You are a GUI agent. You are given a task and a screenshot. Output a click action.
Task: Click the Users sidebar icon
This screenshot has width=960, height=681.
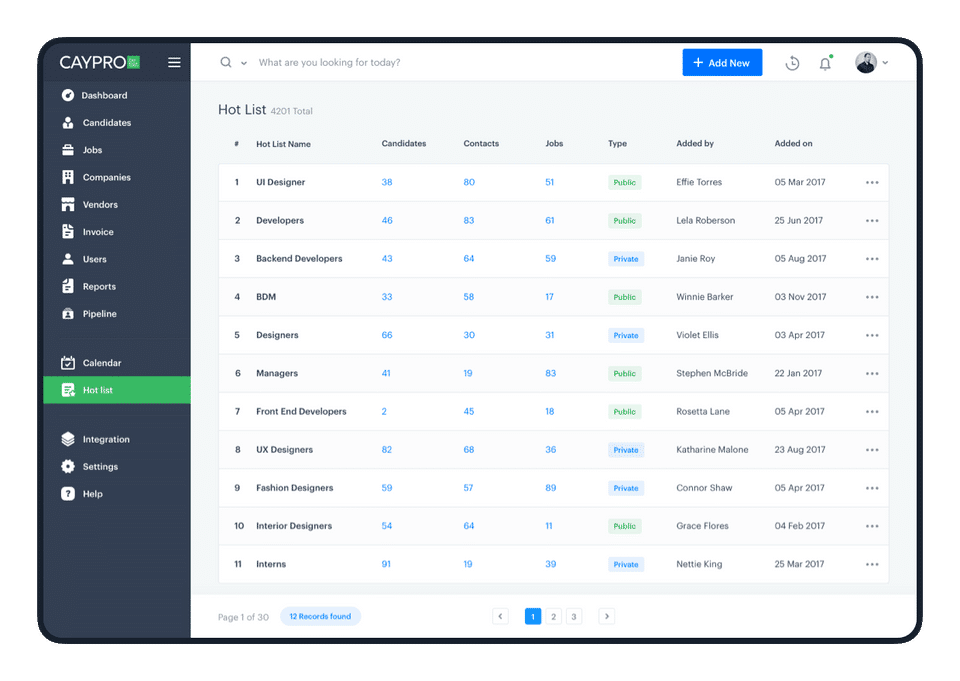(x=68, y=259)
